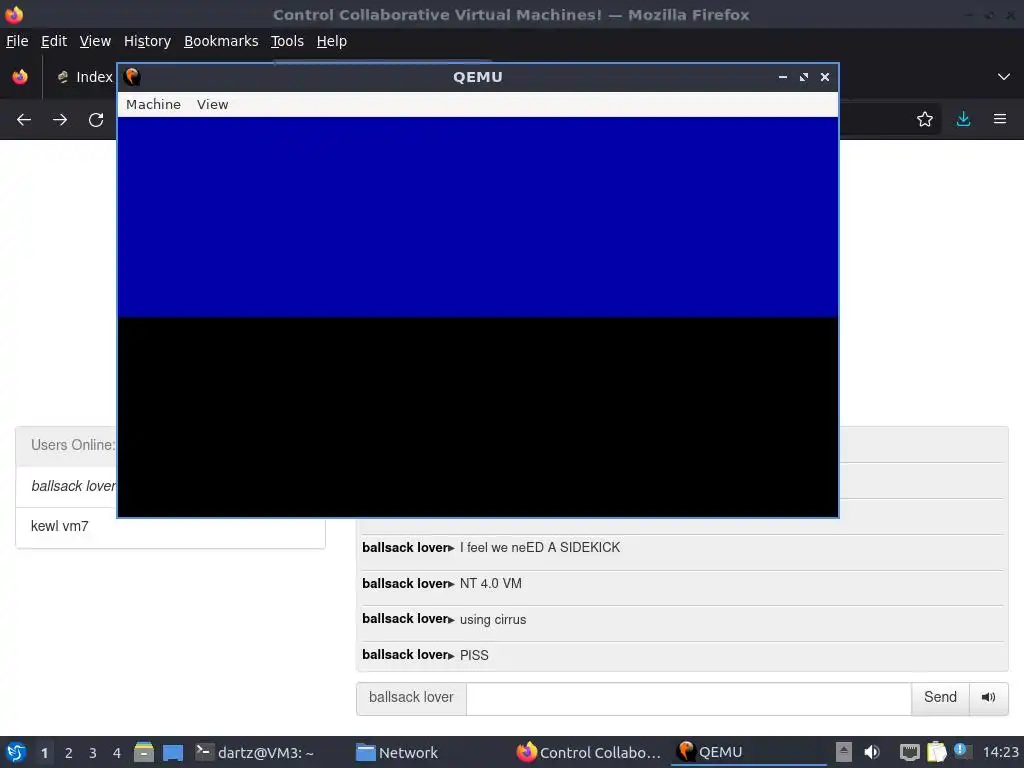The width and height of the screenshot is (1024, 768).
Task: Click chat message 'NT 4.0 VM'
Action: pyautogui.click(x=490, y=584)
